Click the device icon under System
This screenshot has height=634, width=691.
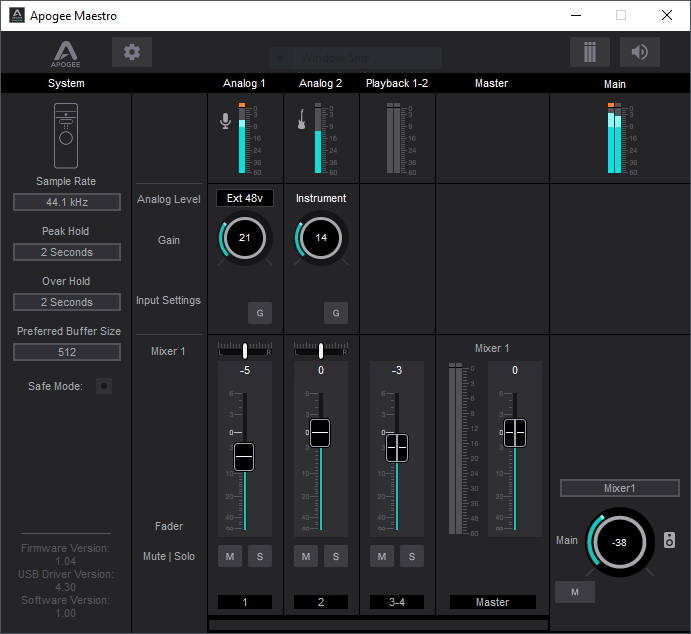pyautogui.click(x=66, y=134)
